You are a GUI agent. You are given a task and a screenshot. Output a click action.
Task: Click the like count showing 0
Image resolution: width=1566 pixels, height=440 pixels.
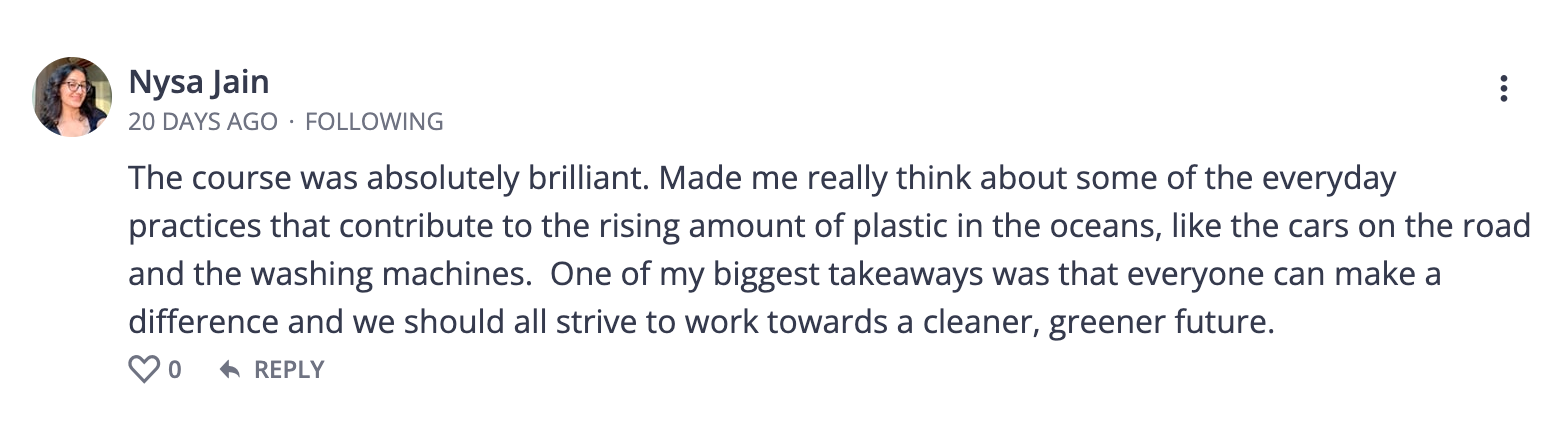click(175, 370)
